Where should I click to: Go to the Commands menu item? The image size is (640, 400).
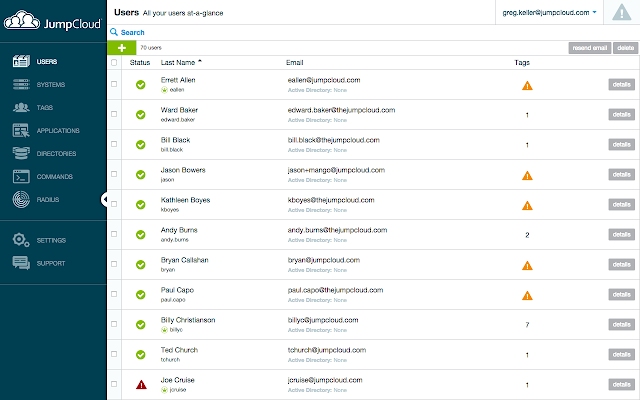(x=55, y=176)
